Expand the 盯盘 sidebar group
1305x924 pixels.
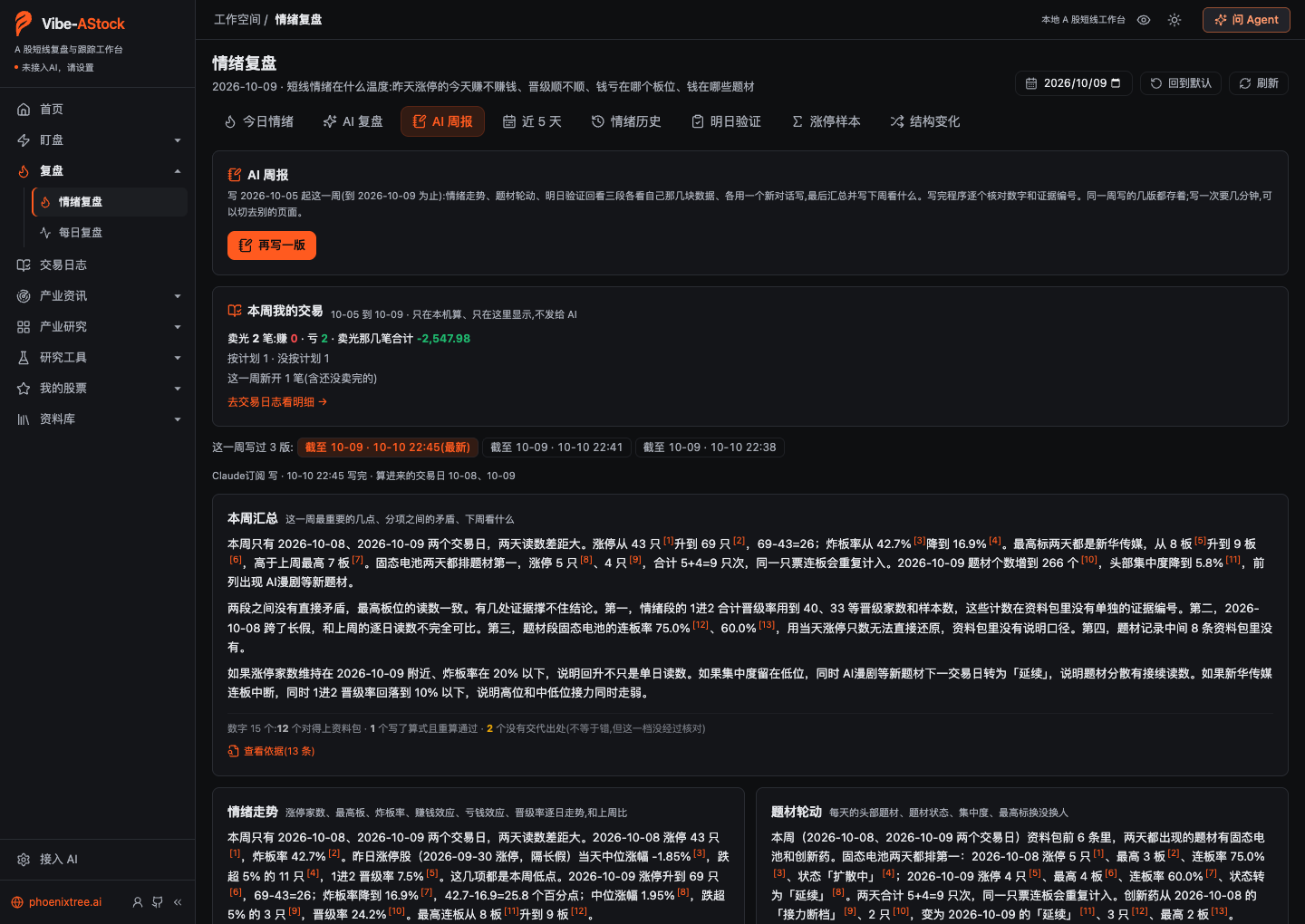97,140
